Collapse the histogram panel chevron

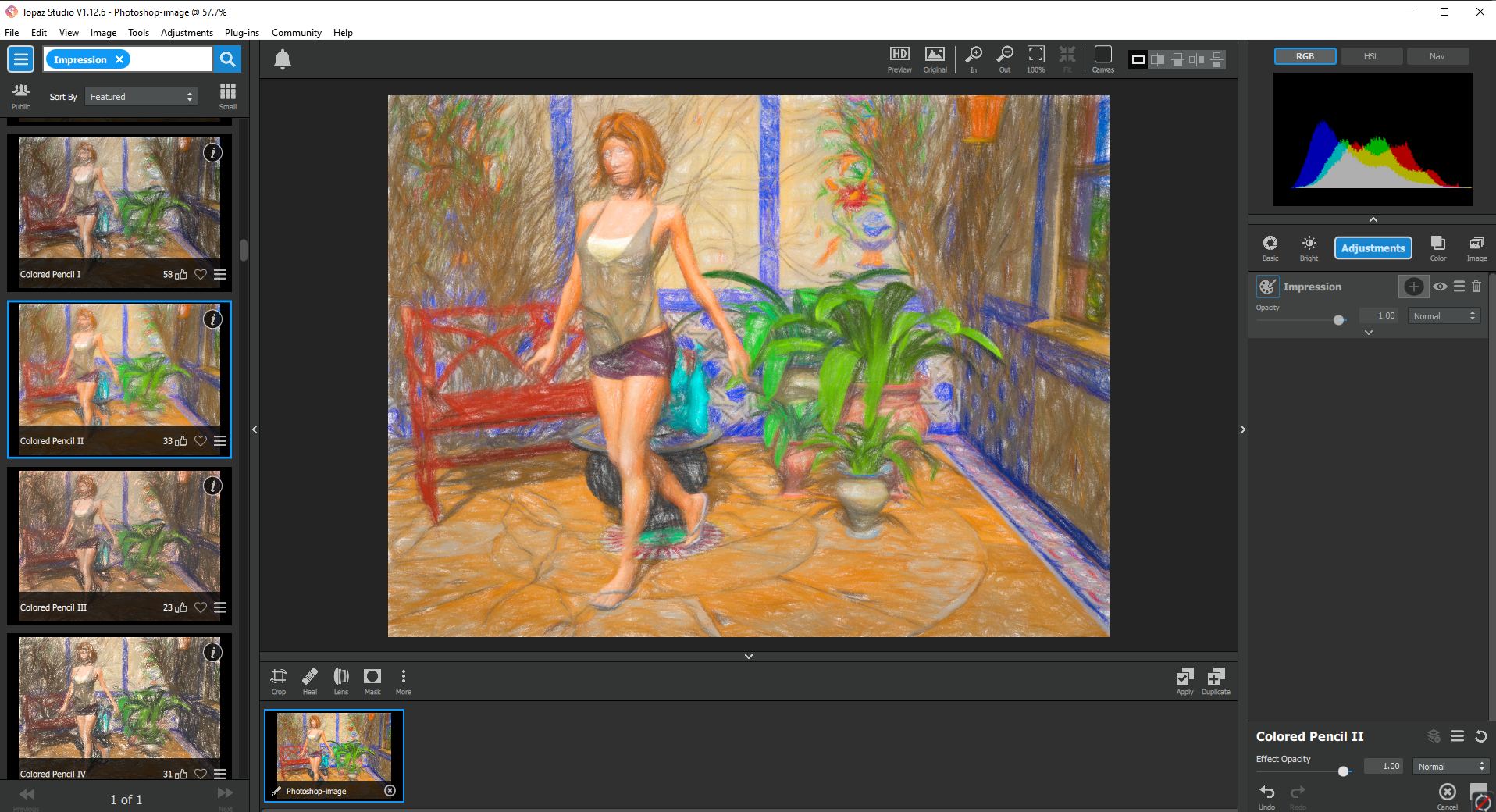pos(1373,219)
